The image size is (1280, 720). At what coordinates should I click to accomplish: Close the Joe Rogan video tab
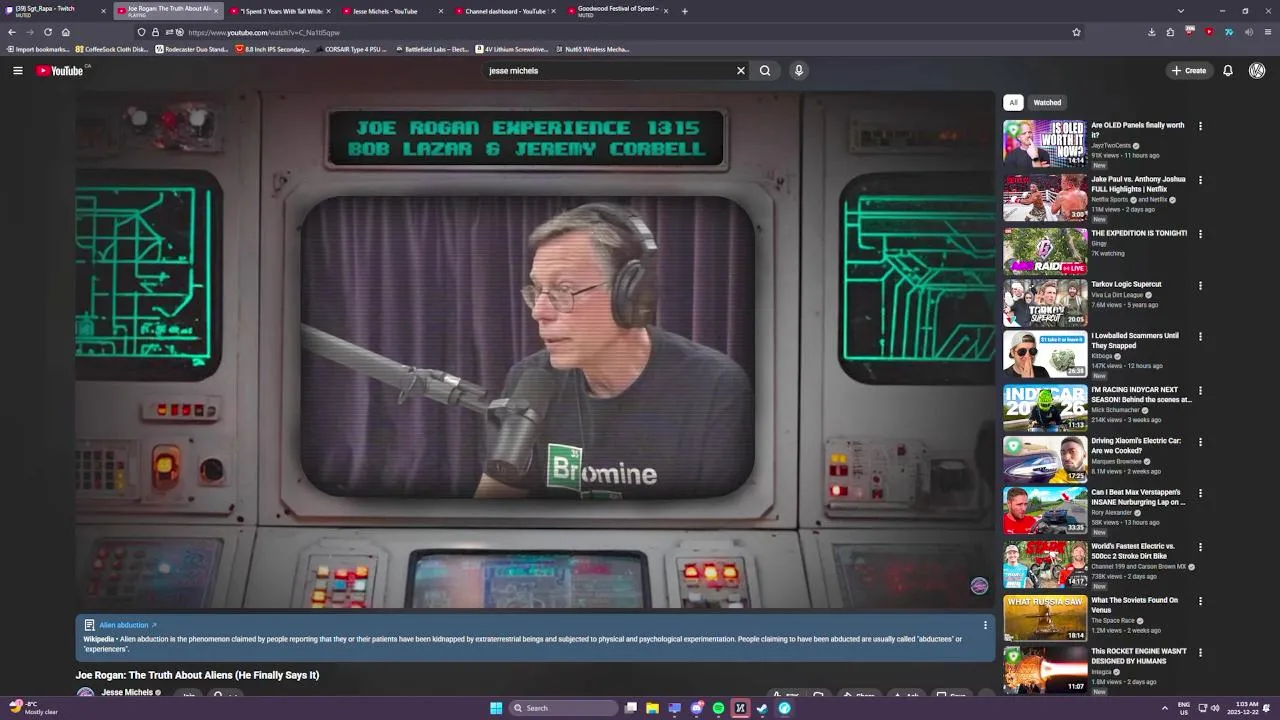(216, 11)
